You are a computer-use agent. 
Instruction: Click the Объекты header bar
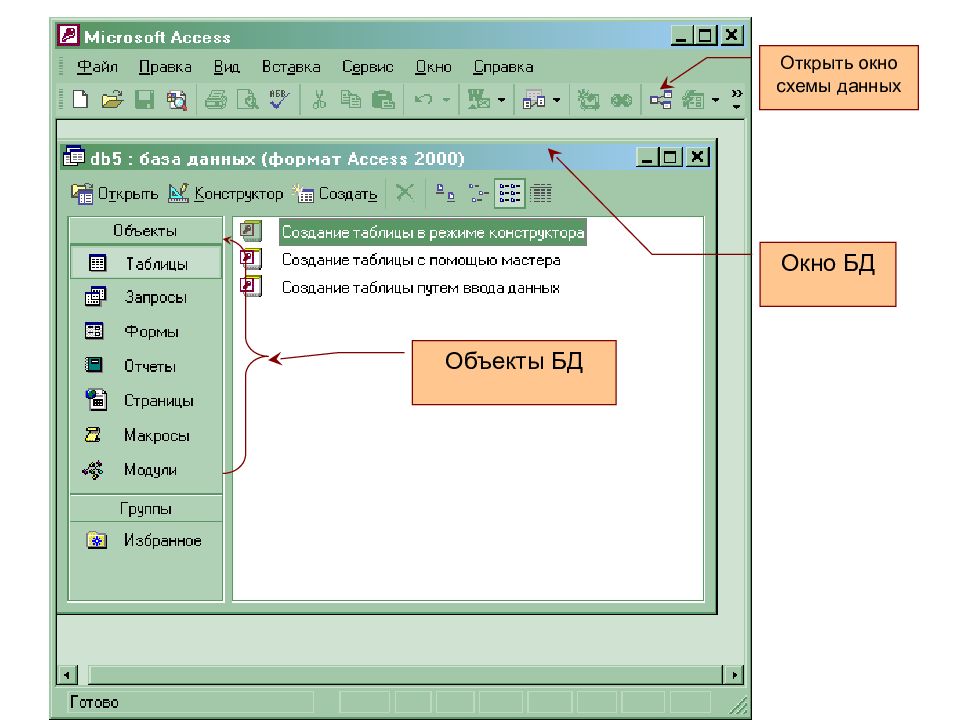tap(145, 230)
